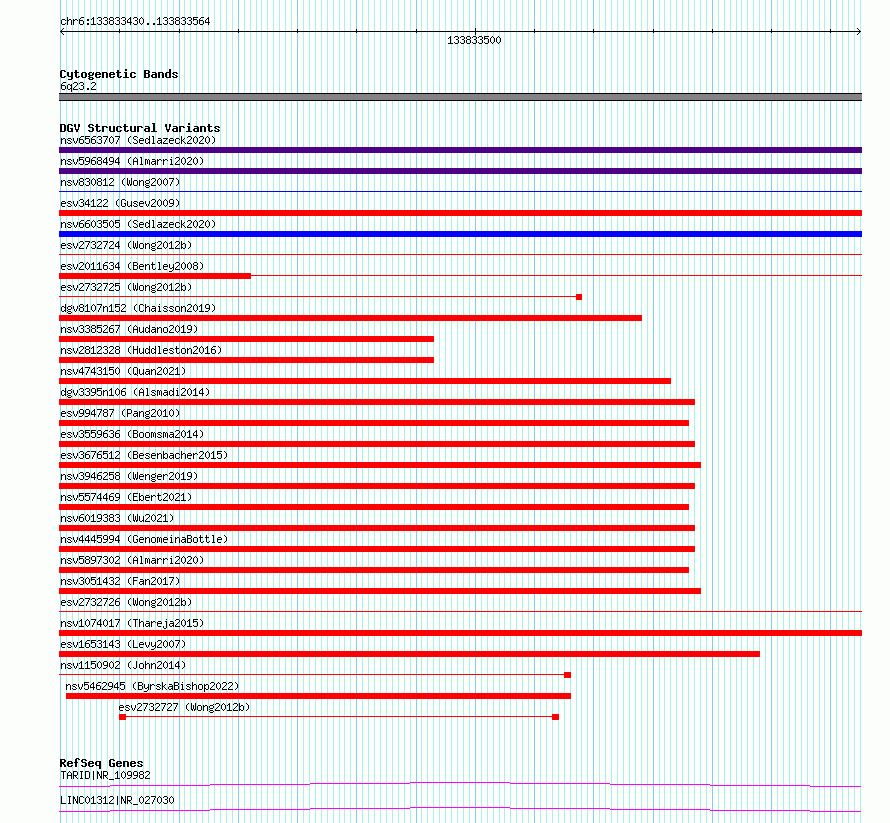Image resolution: width=890 pixels, height=823 pixels.
Task: Open variant dgv3395n106 (Alsmadi2014)
Action: 135,392
